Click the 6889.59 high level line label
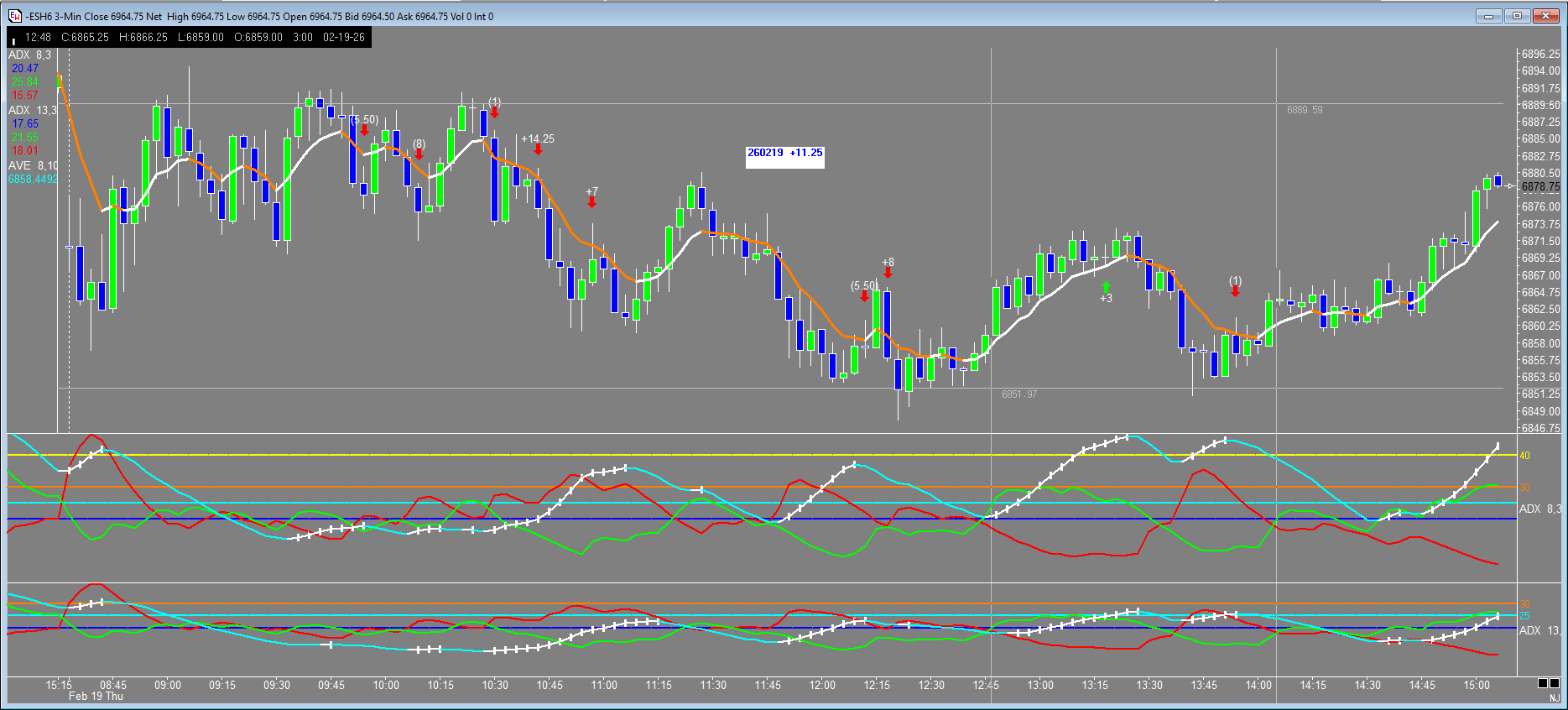The width and height of the screenshot is (1568, 710). pyautogui.click(x=1304, y=110)
